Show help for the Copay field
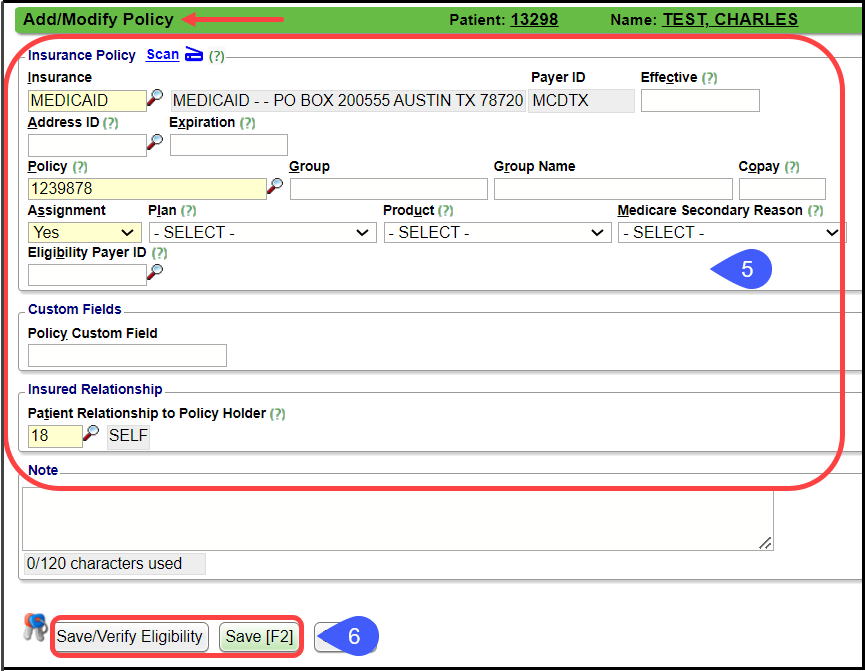This screenshot has width=865, height=671. click(x=792, y=167)
